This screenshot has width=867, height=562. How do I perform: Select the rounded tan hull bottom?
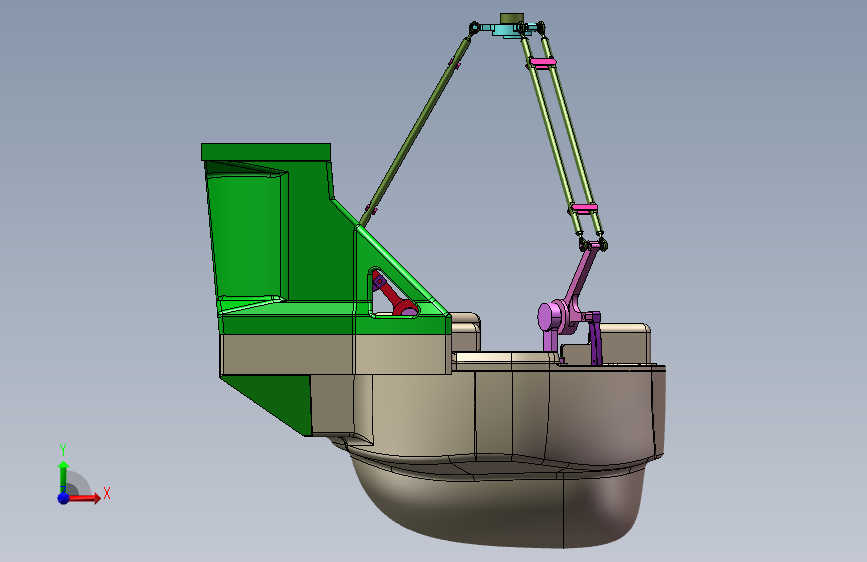(x=498, y=501)
